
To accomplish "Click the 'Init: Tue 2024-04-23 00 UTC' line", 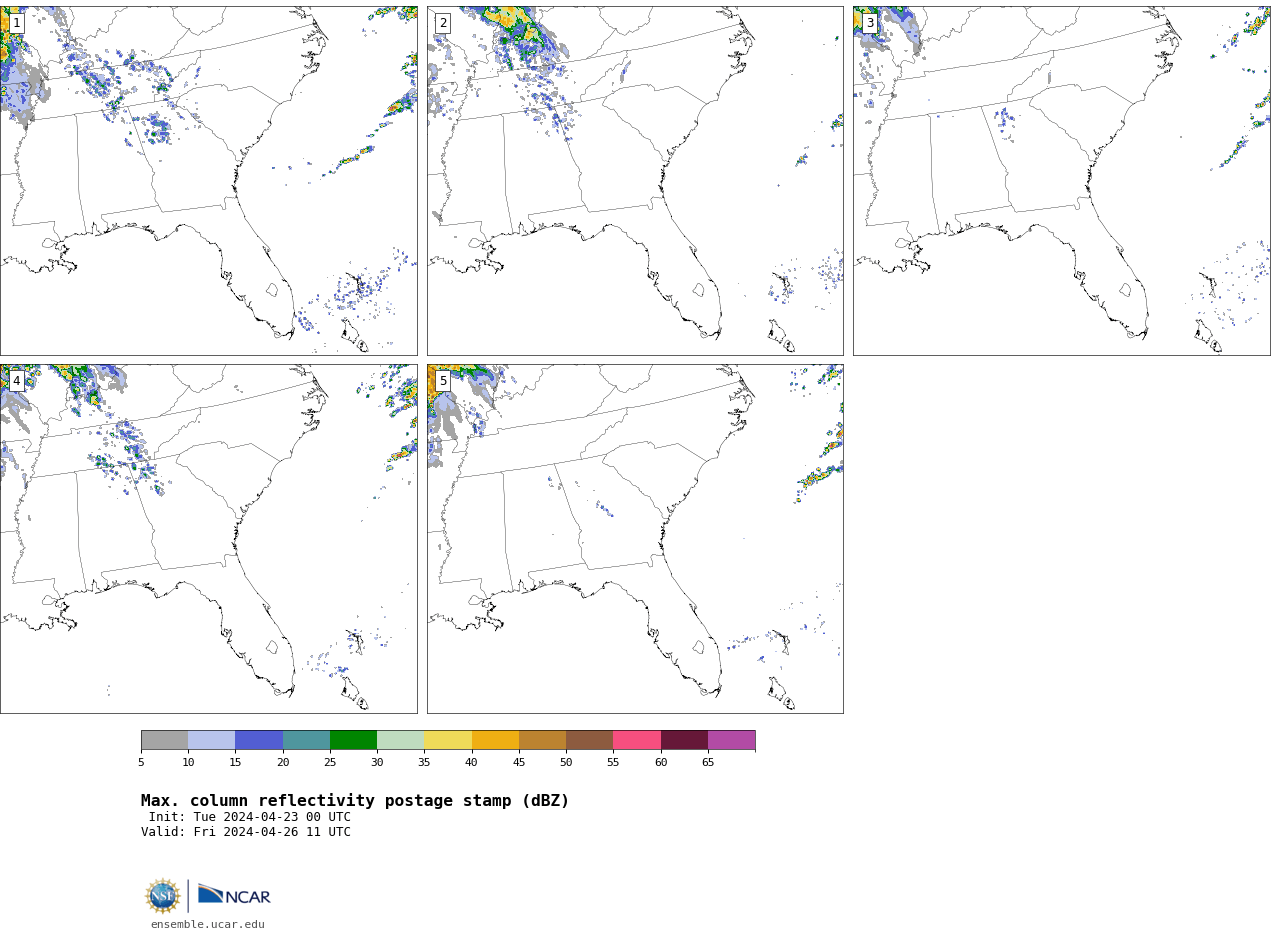I will pyautogui.click(x=250, y=817).
